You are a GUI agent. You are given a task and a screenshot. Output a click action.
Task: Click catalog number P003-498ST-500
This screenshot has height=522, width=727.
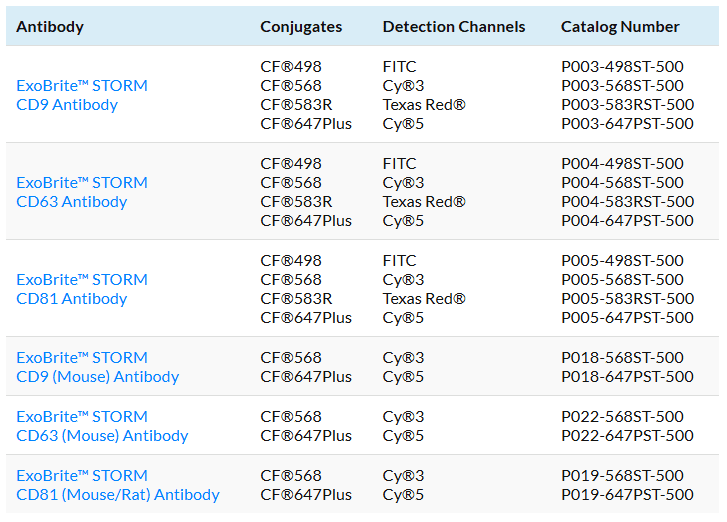pos(622,66)
